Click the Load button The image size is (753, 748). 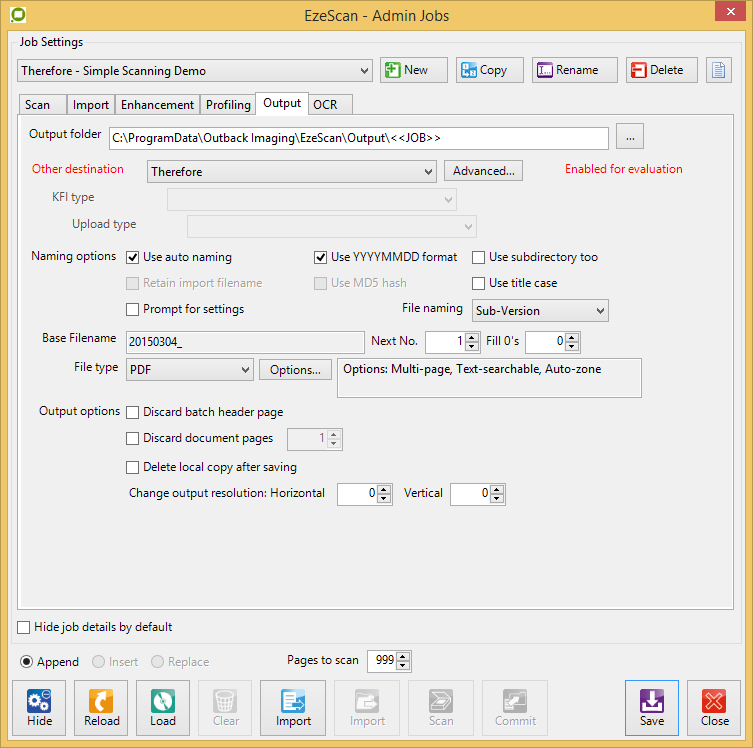point(163,708)
